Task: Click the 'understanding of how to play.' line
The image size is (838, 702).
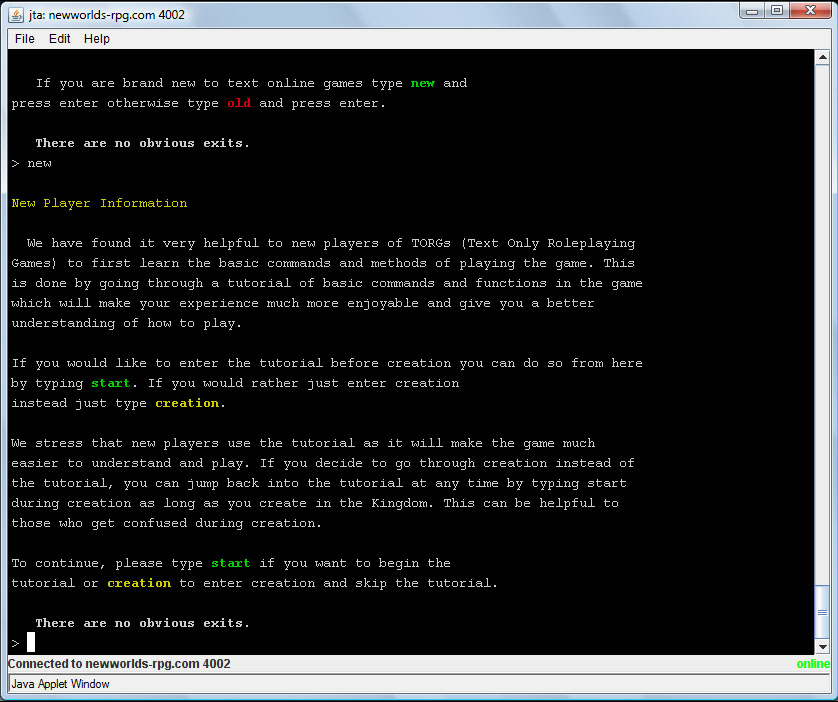Action: click(127, 323)
